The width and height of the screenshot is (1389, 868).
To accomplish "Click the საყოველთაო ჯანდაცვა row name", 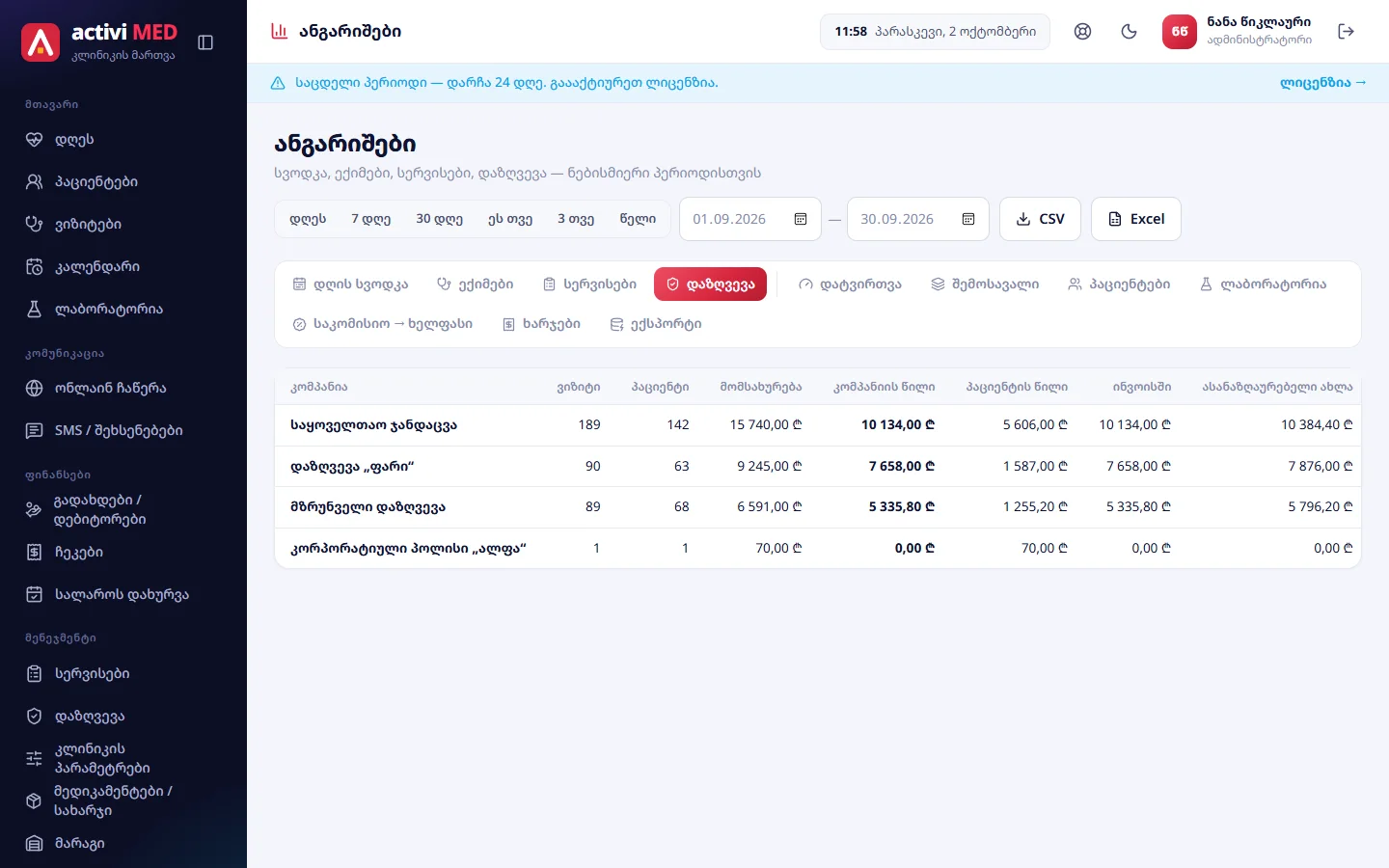I will click(373, 425).
